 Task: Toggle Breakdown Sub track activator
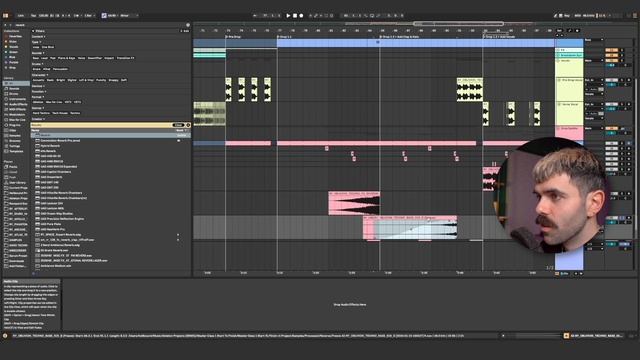pyautogui.click(x=611, y=55)
